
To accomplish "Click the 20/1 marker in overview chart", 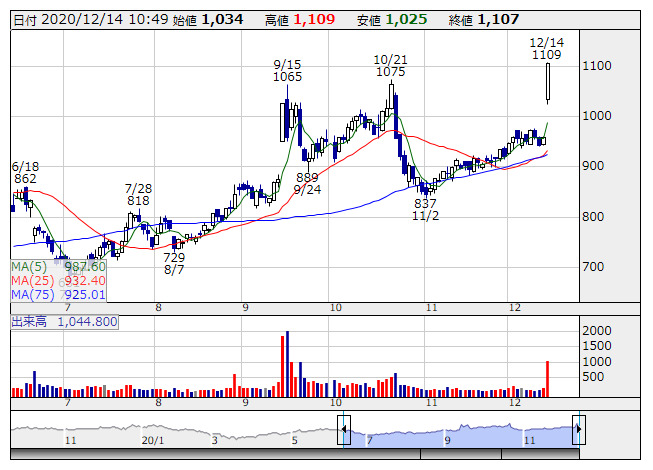I will pyautogui.click(x=153, y=440).
